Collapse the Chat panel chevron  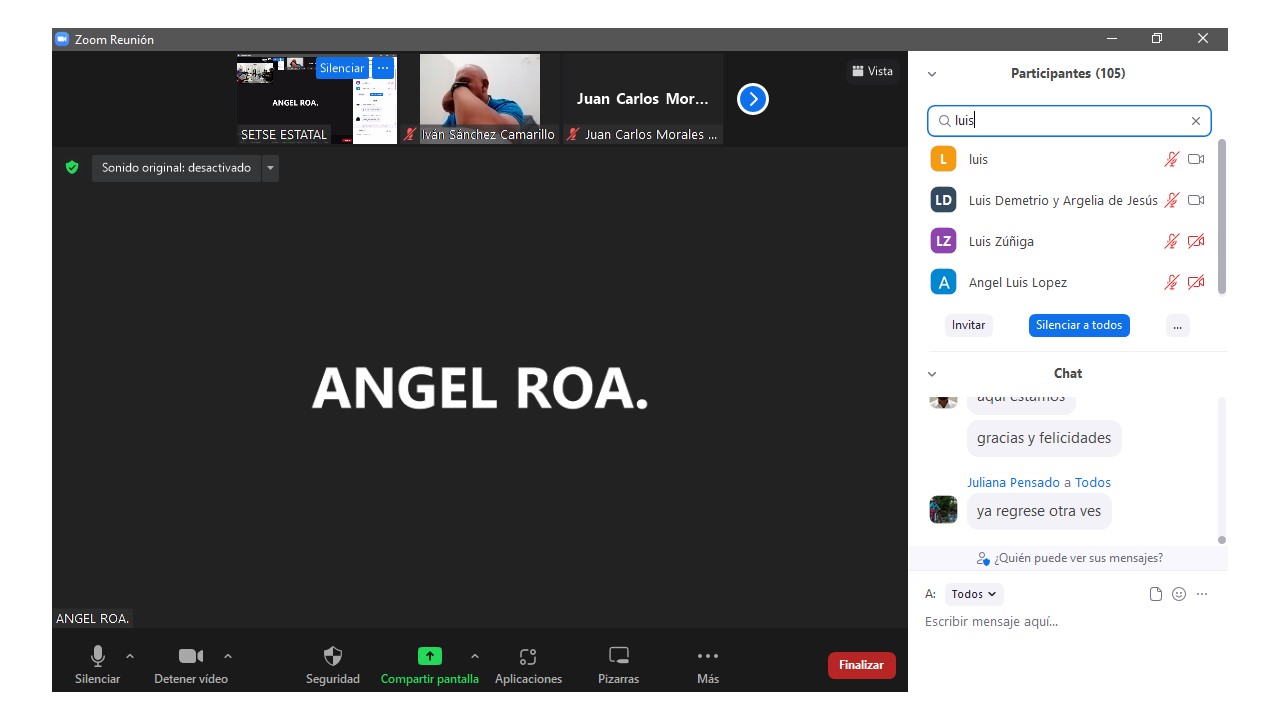coord(932,374)
